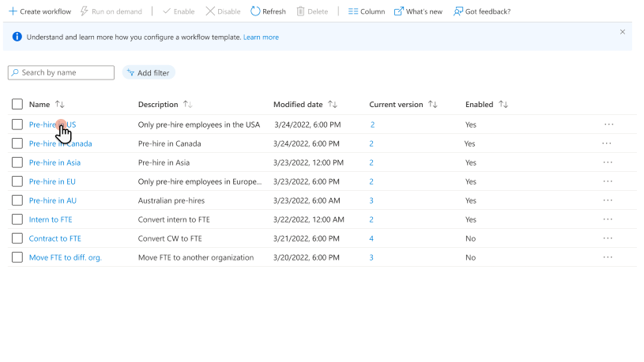Sort by Description column arrows
Viewport: 644px width, 362px height.
(x=188, y=104)
